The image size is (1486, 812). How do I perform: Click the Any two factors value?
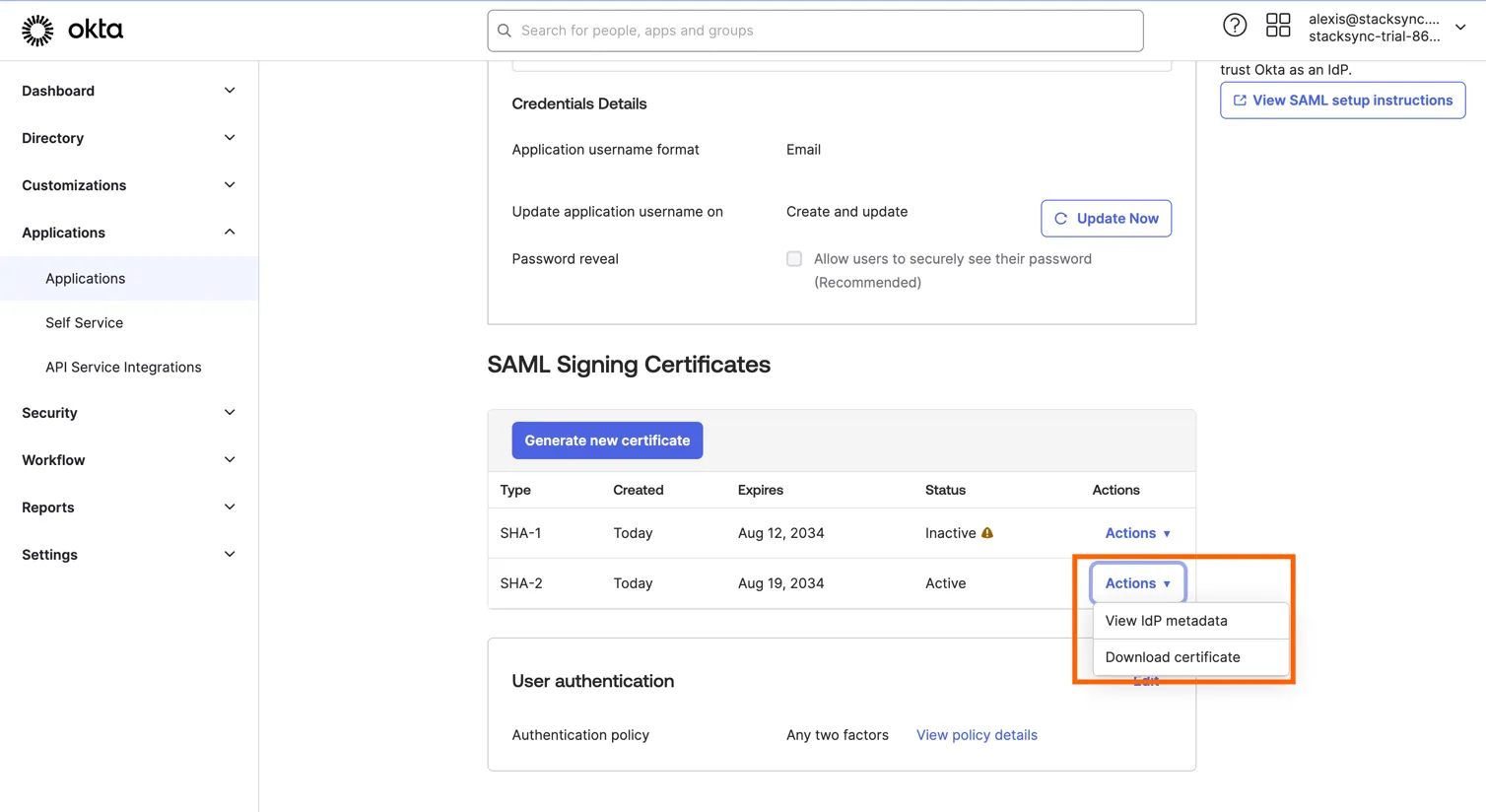click(x=838, y=735)
